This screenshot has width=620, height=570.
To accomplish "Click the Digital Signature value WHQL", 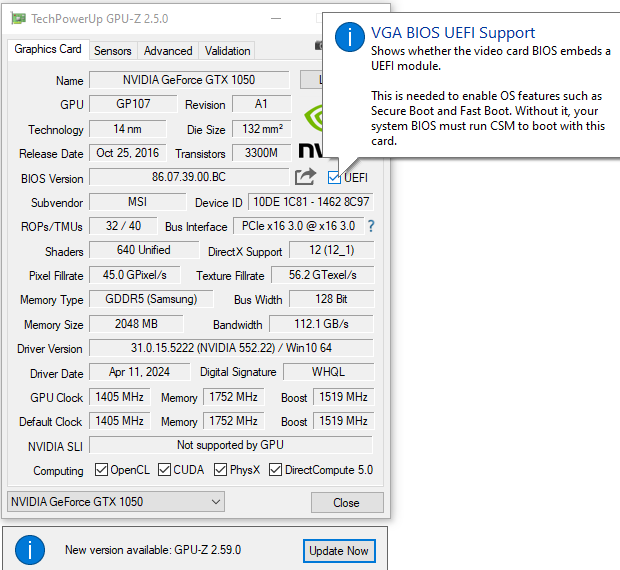I will pyautogui.click(x=328, y=372).
